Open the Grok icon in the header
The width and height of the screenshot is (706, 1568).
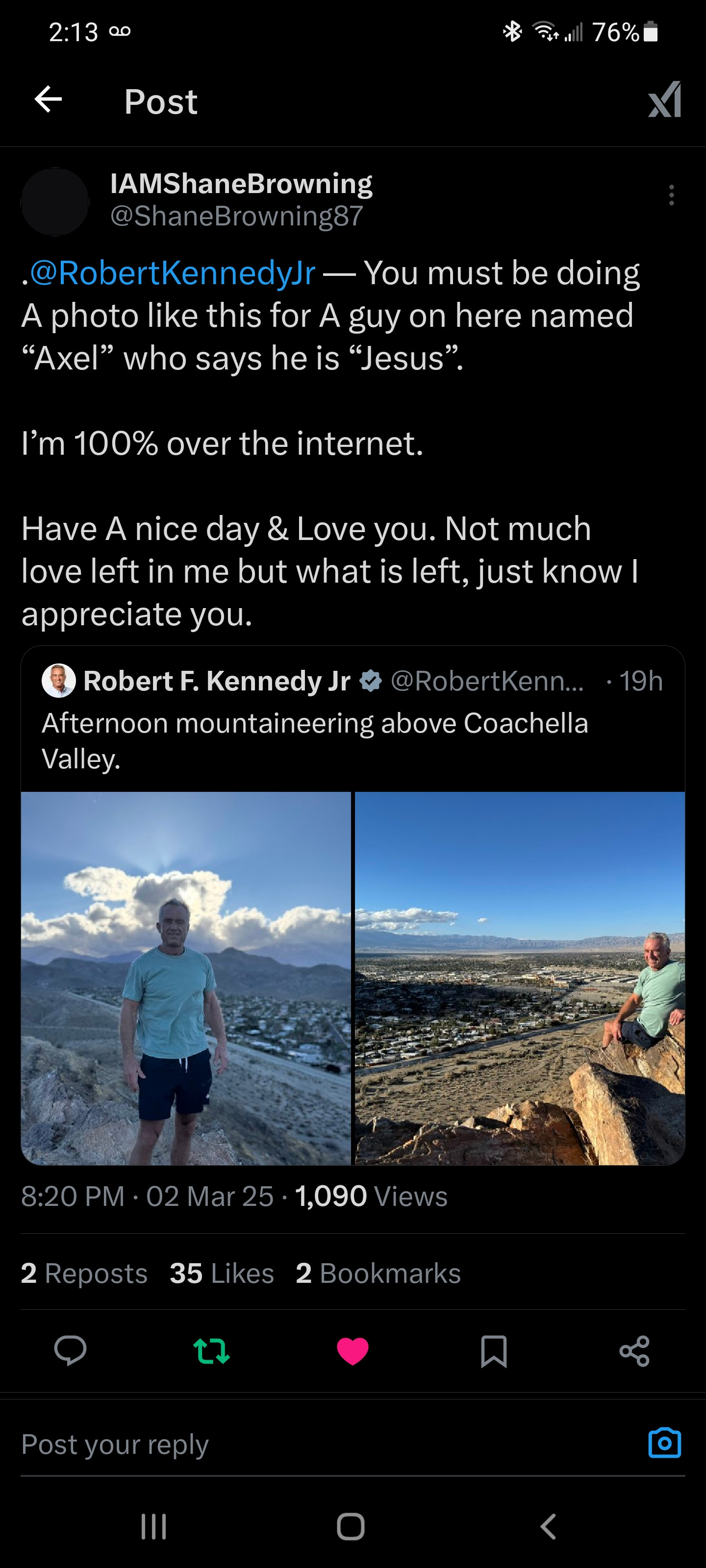coord(665,100)
